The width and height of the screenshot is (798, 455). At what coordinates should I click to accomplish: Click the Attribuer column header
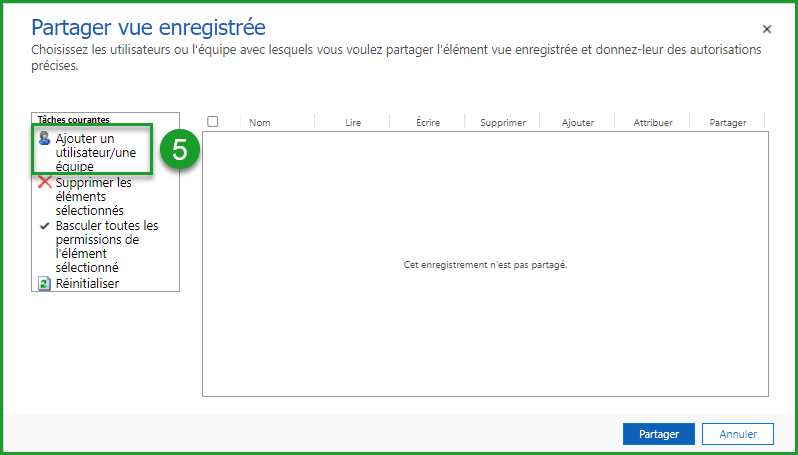click(653, 123)
